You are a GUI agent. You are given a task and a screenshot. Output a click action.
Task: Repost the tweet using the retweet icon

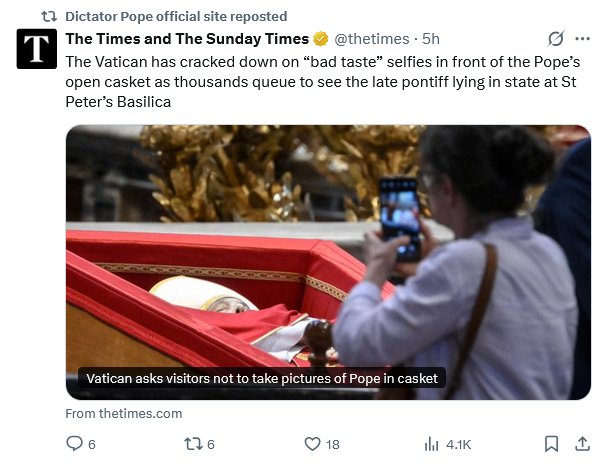(191, 443)
